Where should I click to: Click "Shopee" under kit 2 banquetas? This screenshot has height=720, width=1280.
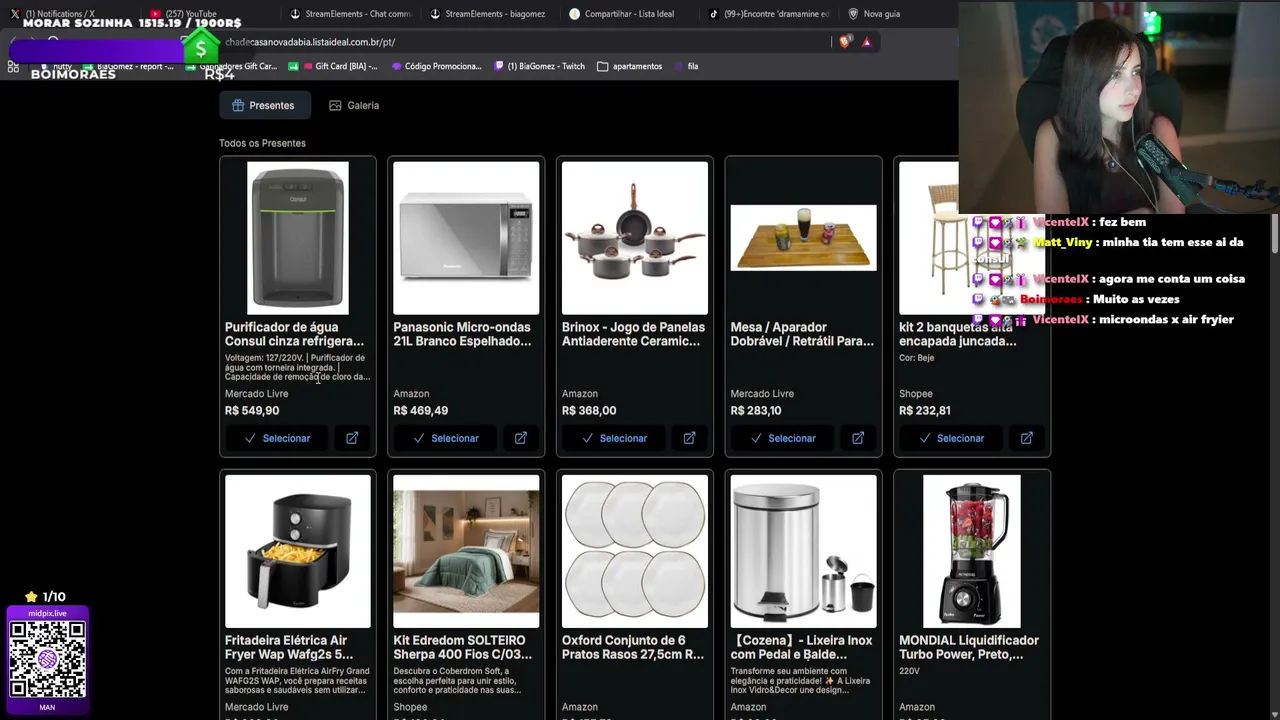pyautogui.click(x=916, y=394)
